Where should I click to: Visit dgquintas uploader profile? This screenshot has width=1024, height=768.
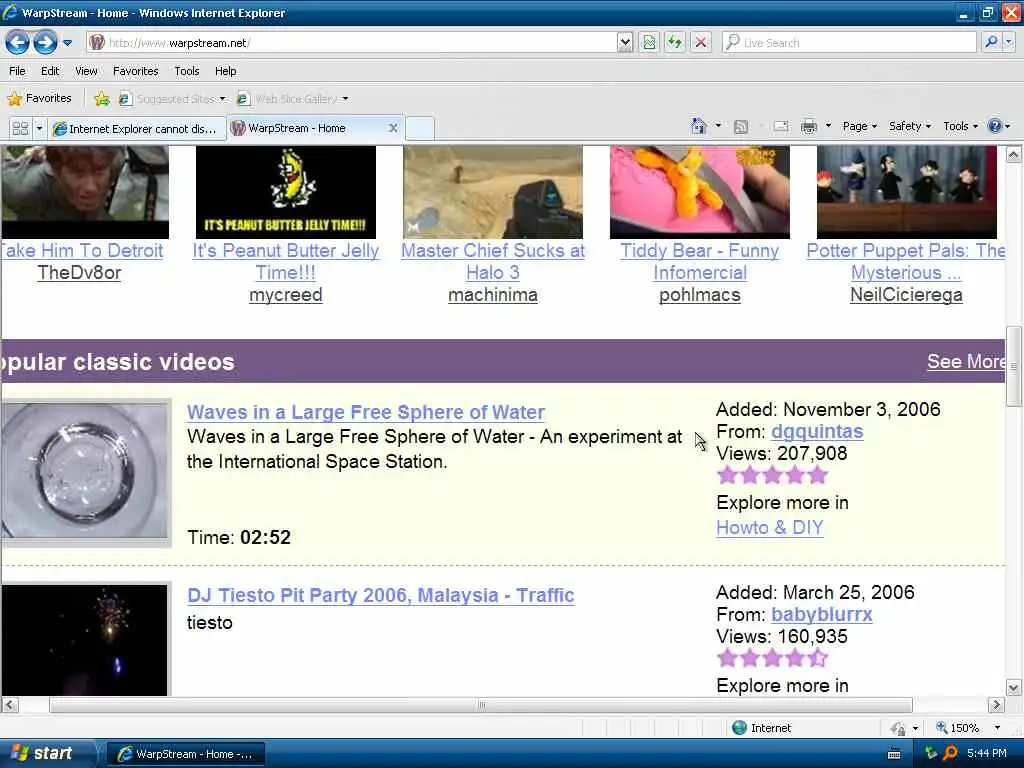point(817,432)
